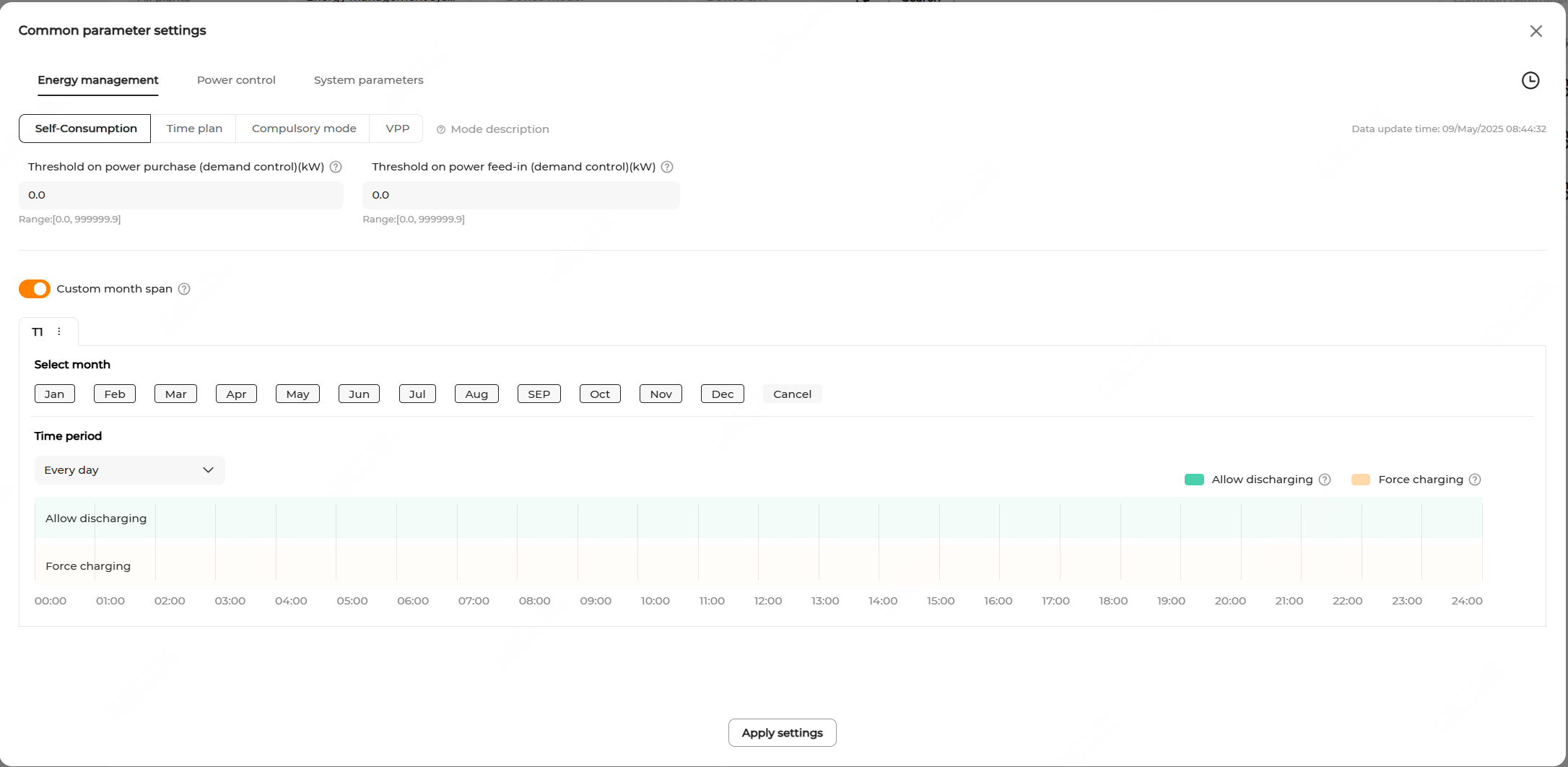
Task: Expand the Every day time period dropdown
Action: coord(130,470)
